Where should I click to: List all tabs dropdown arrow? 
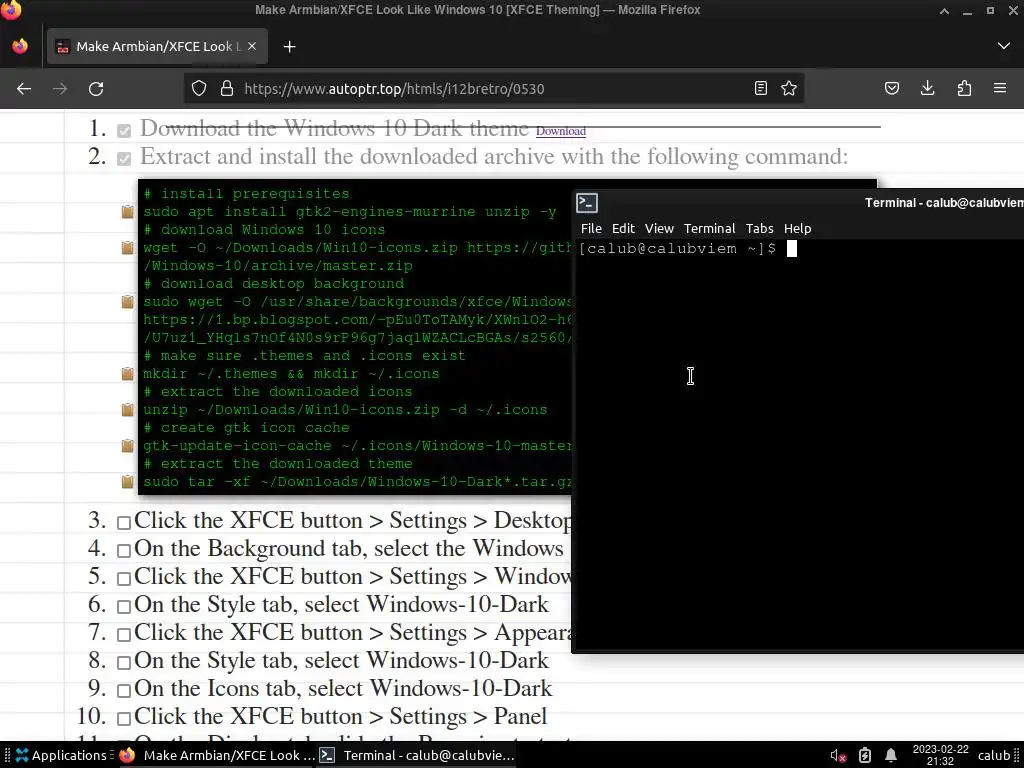[x=1004, y=46]
